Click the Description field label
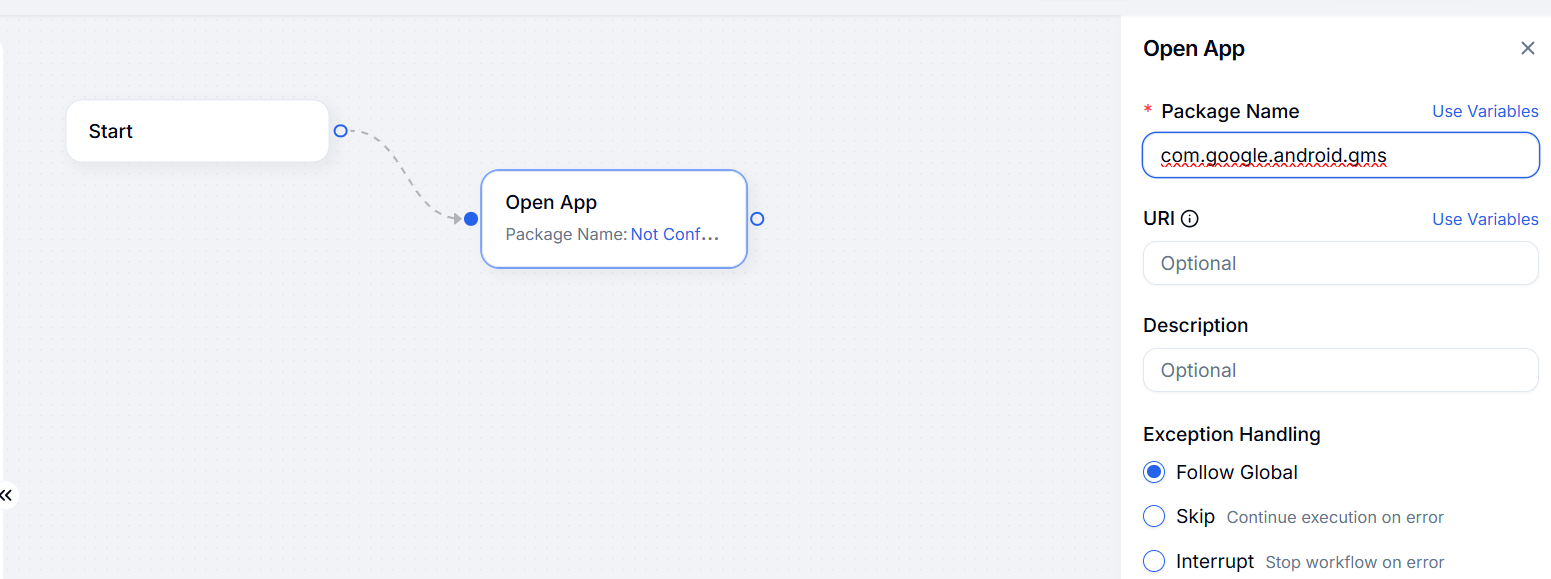This screenshot has width=1551, height=579. pos(1195,325)
